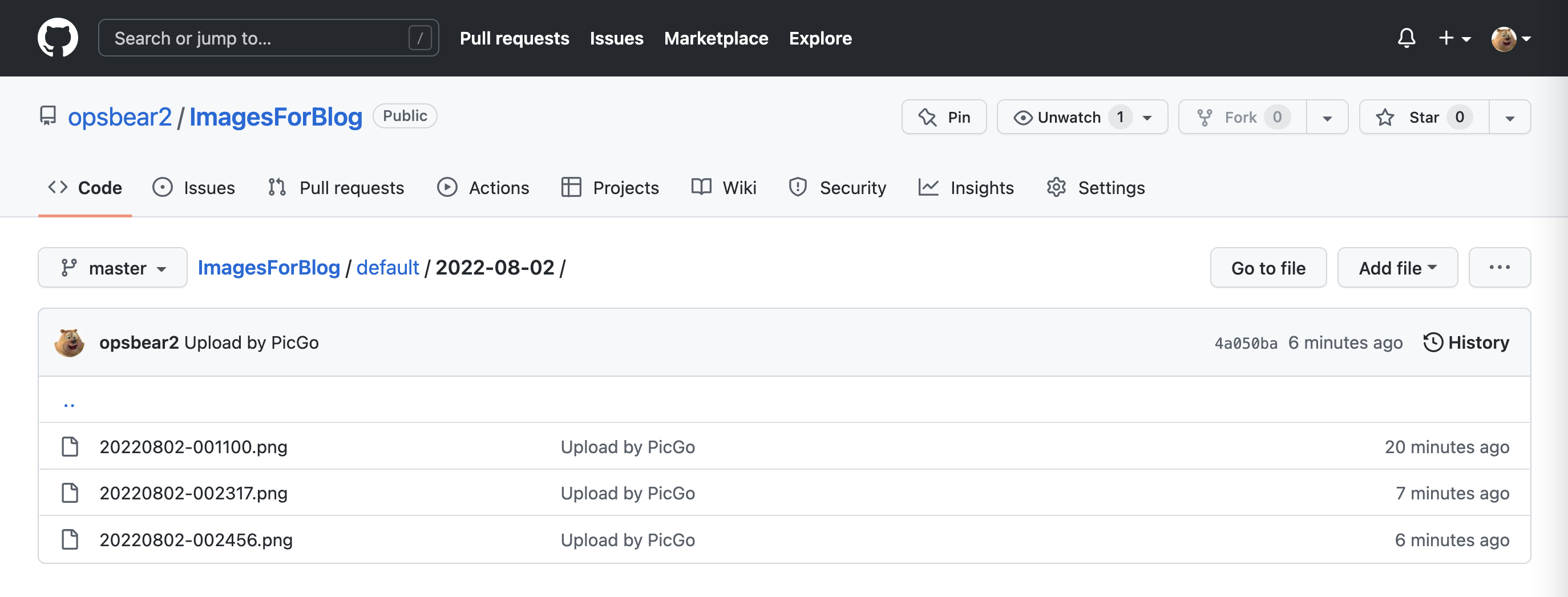The width and height of the screenshot is (1568, 597).
Task: Click the repository book icon
Action: coord(47,116)
